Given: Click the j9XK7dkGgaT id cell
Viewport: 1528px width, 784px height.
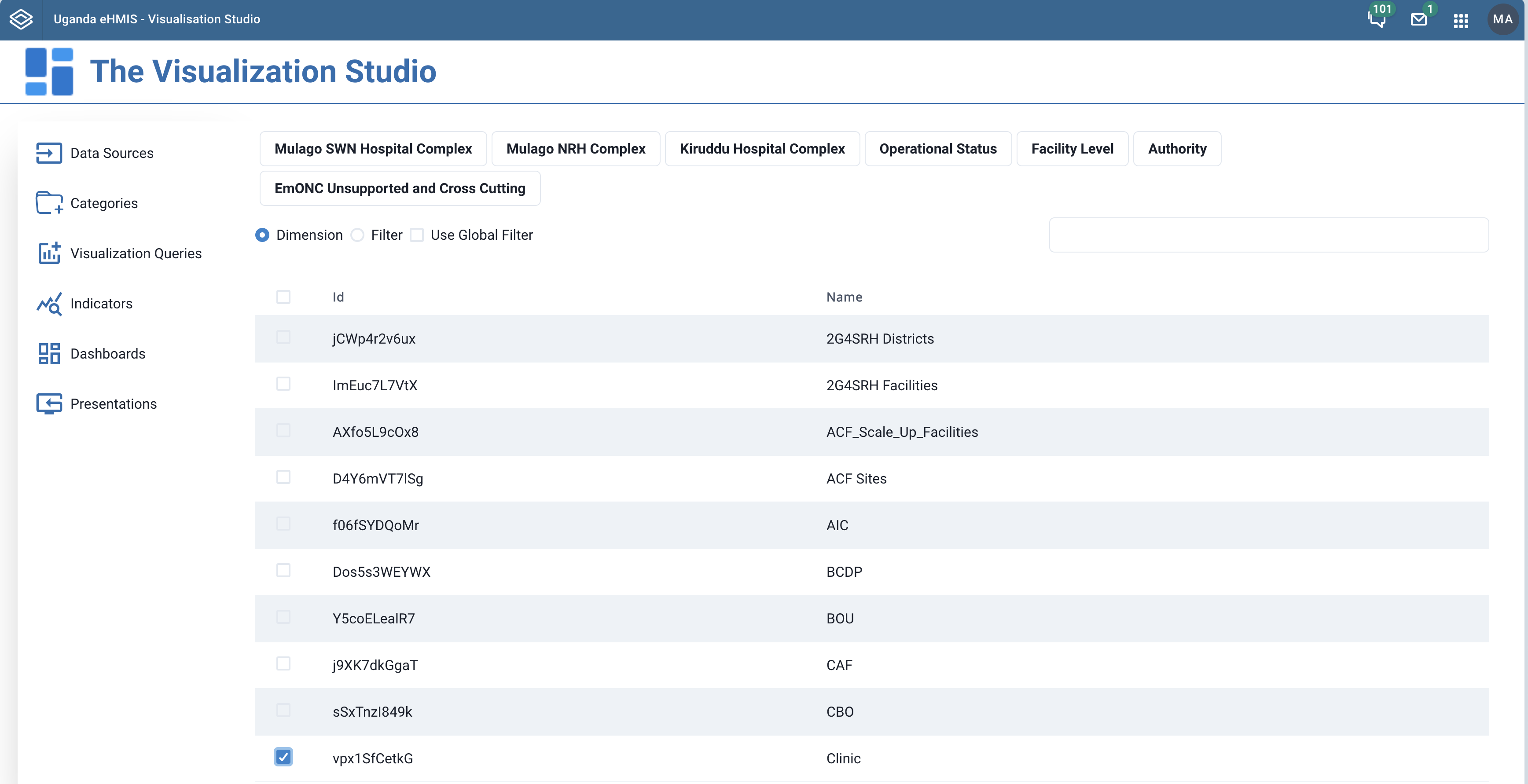Looking at the screenshot, I should point(375,665).
